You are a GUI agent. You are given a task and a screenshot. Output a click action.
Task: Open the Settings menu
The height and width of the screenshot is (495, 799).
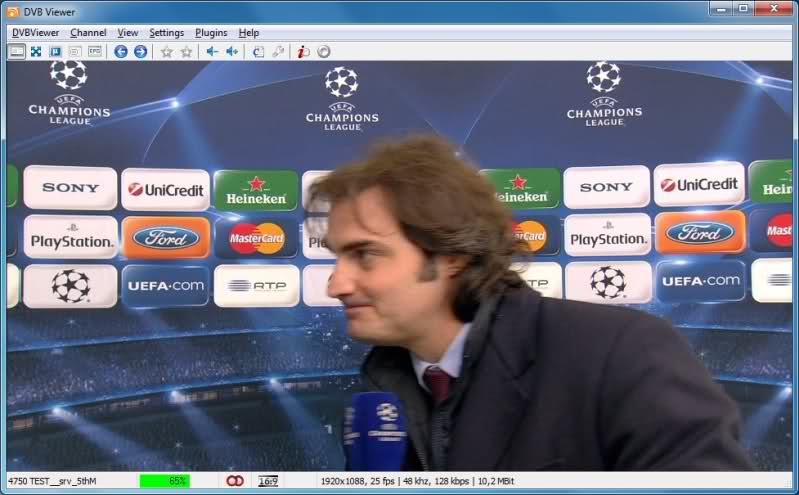pos(166,33)
